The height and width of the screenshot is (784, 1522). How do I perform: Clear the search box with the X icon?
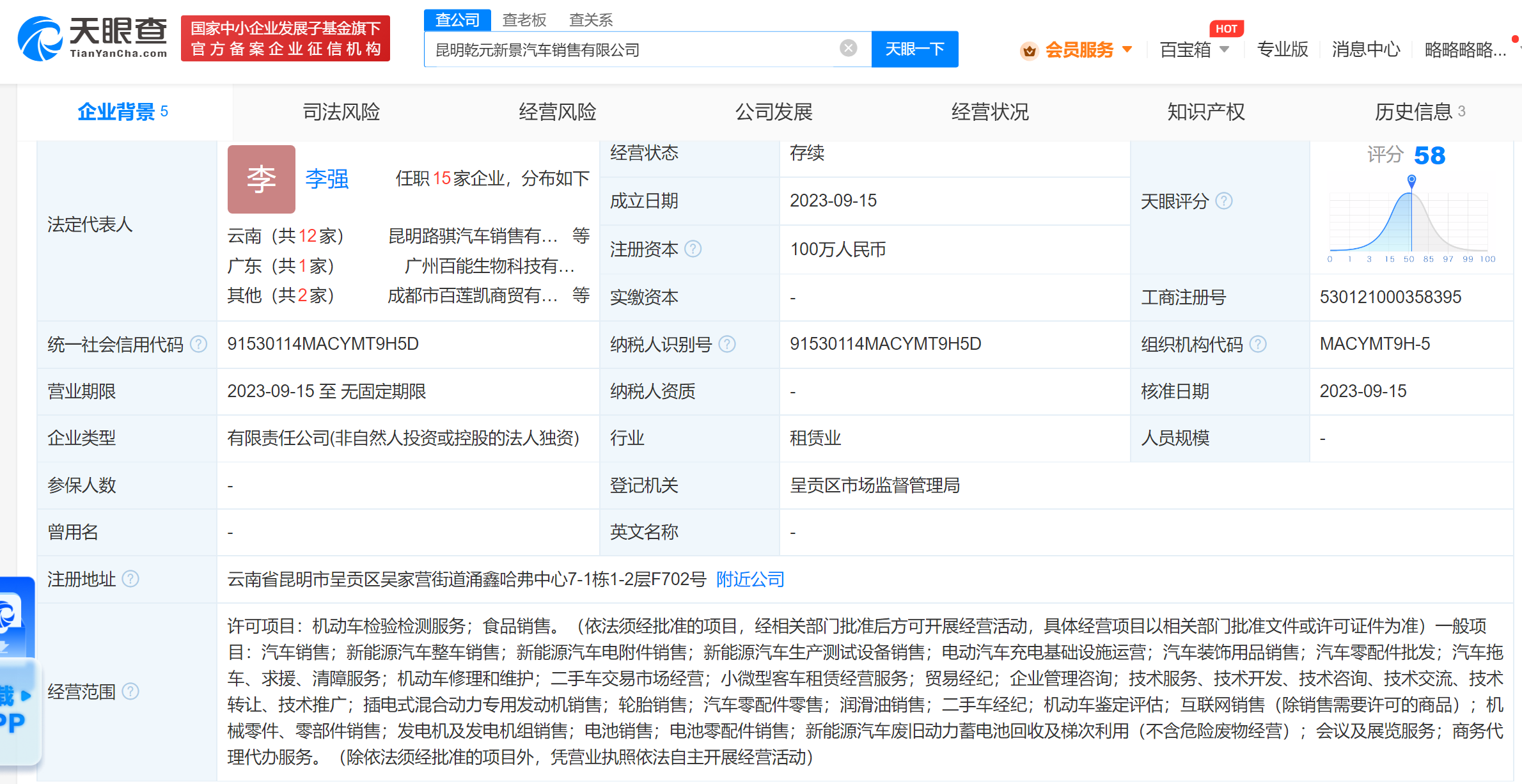(x=848, y=48)
